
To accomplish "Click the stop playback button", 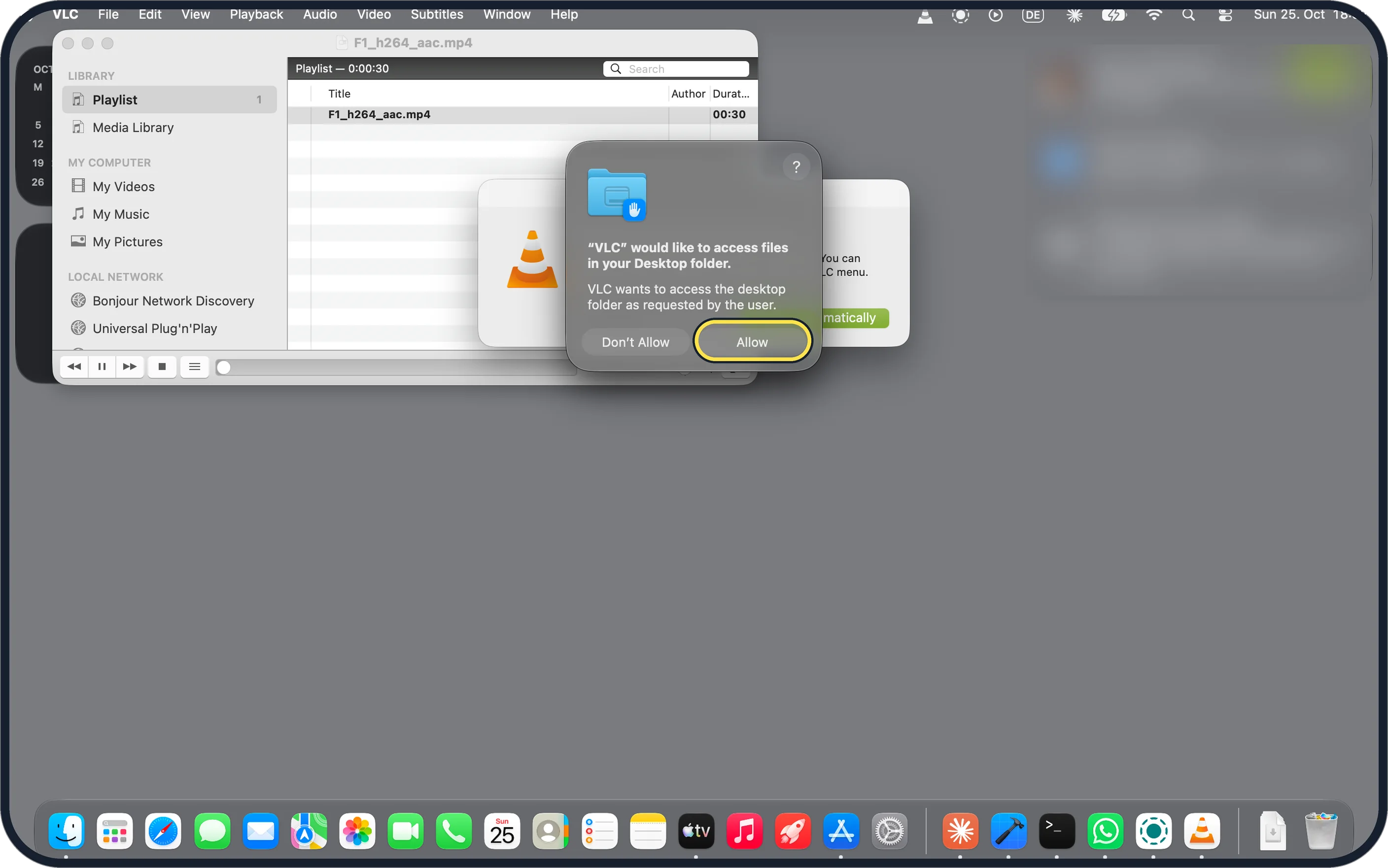I will coord(162,366).
